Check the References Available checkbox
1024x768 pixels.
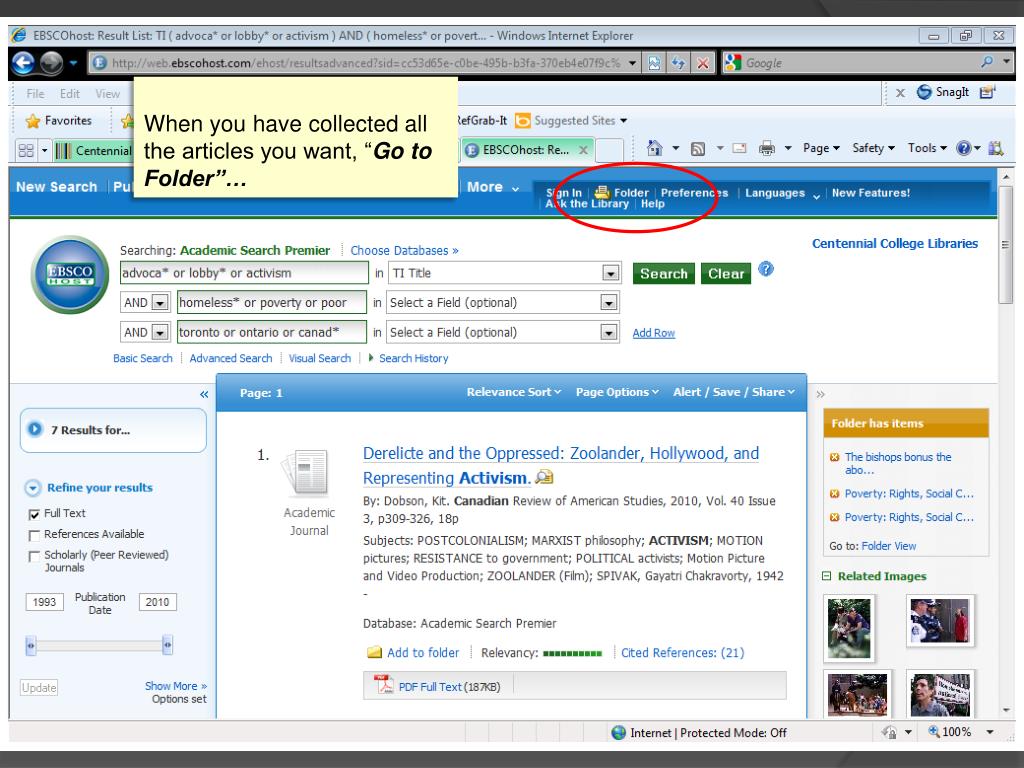(35, 536)
